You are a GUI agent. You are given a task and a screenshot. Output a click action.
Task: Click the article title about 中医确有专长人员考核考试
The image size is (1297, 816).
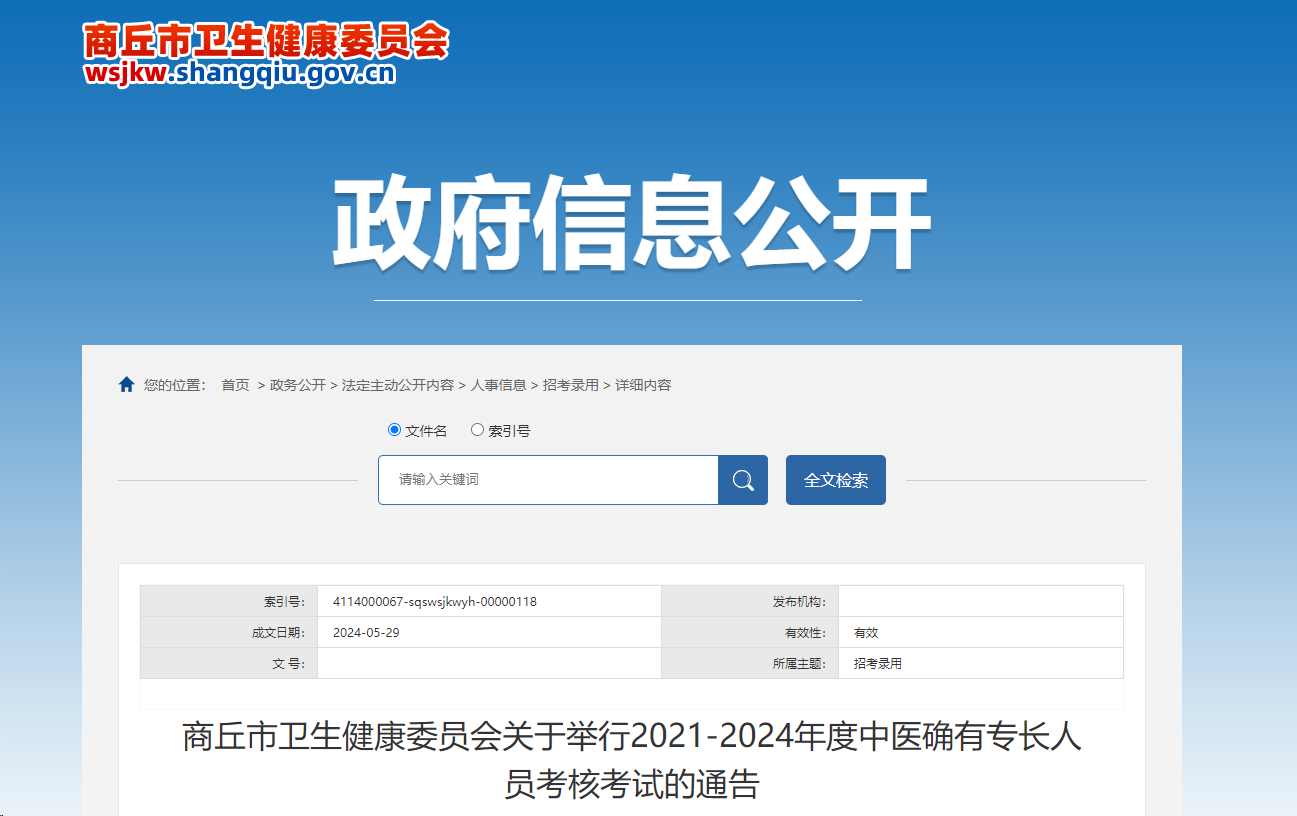(x=632, y=761)
